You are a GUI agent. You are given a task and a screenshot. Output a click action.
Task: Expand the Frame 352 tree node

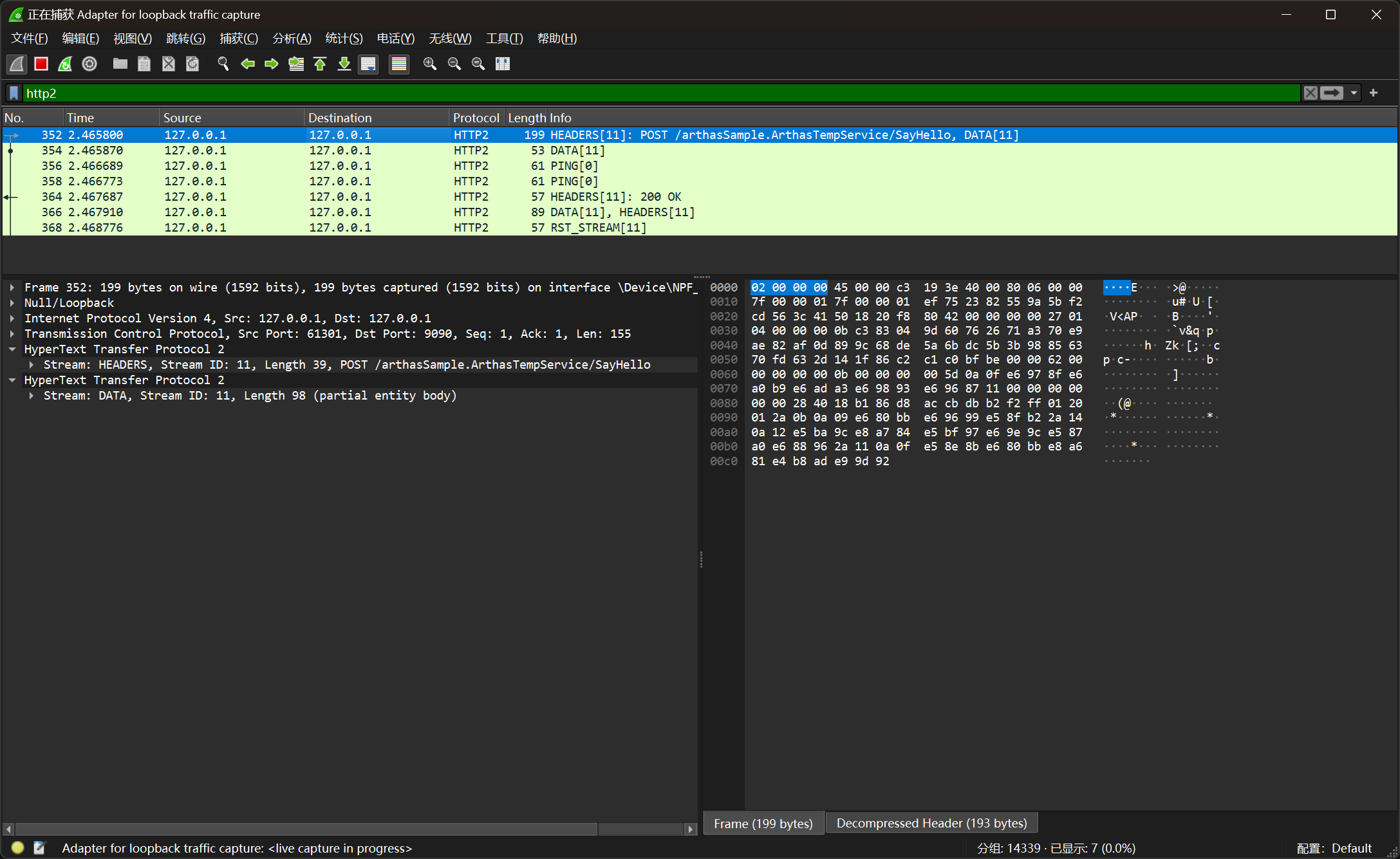click(12, 288)
